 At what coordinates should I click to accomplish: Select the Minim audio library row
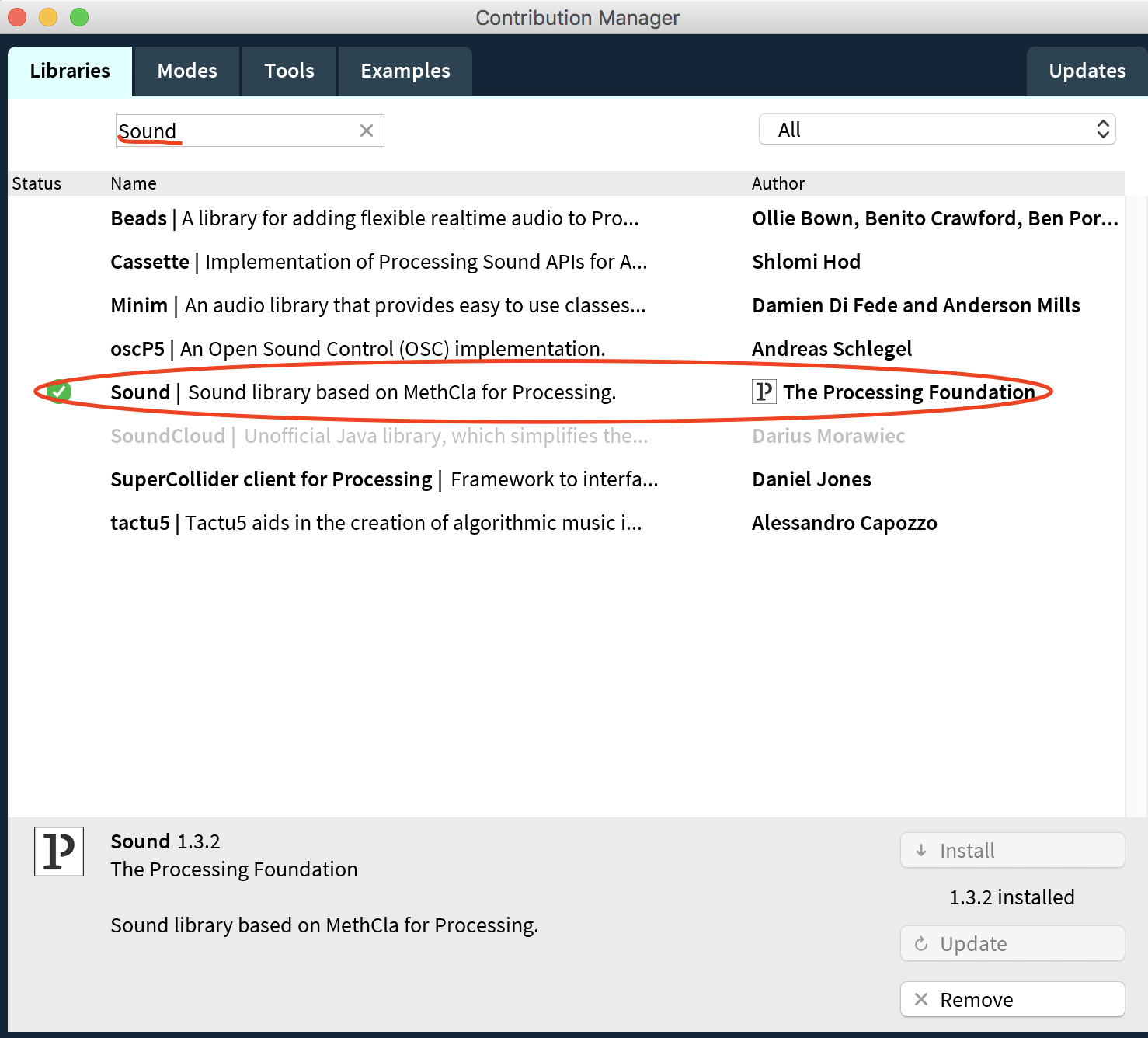click(x=566, y=305)
